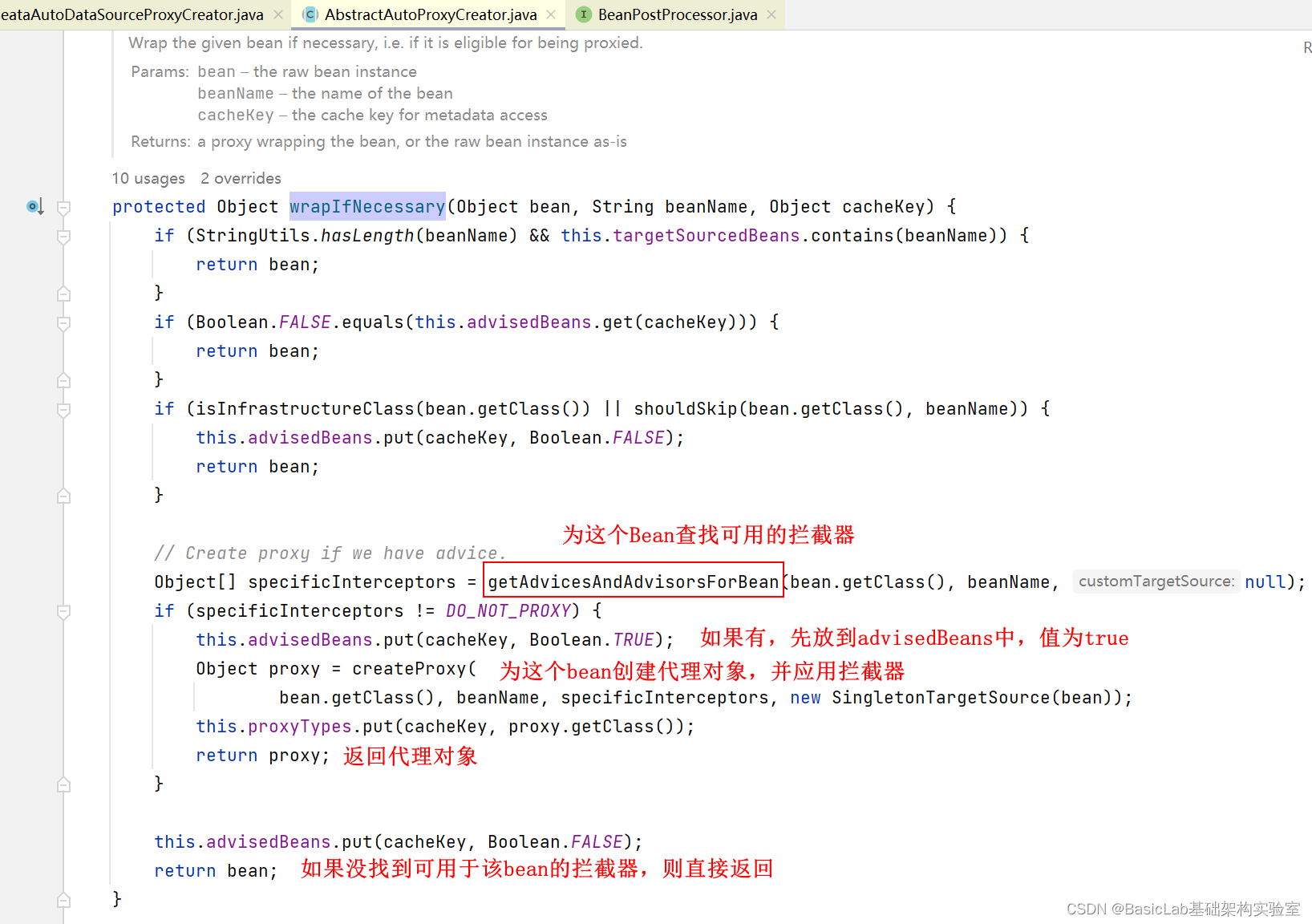Switch to the AbstractAutoProxyCreator.java tab
Image resolution: width=1312 pixels, height=924 pixels.
click(431, 14)
